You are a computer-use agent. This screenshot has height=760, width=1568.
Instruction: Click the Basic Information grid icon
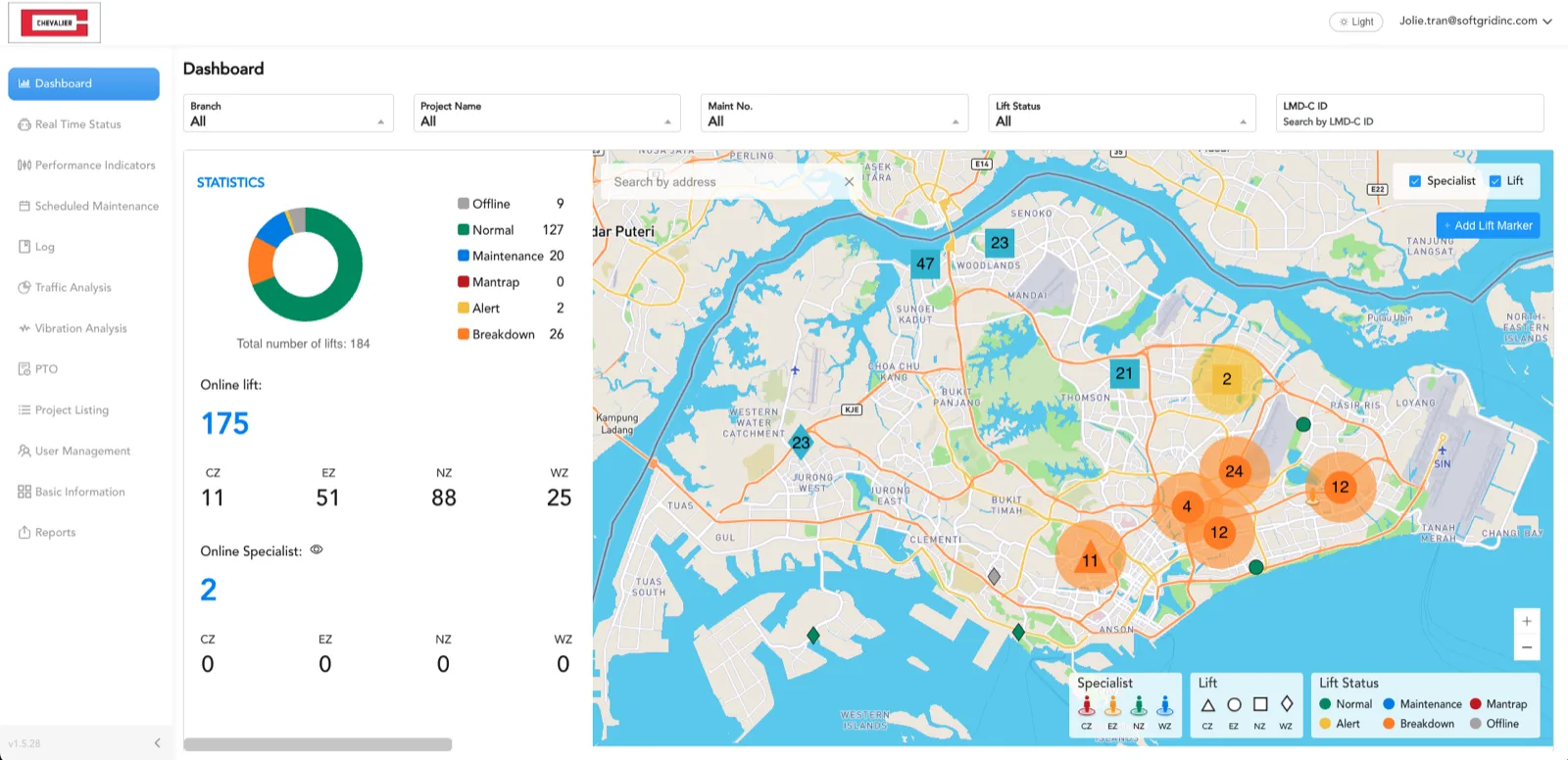click(24, 492)
